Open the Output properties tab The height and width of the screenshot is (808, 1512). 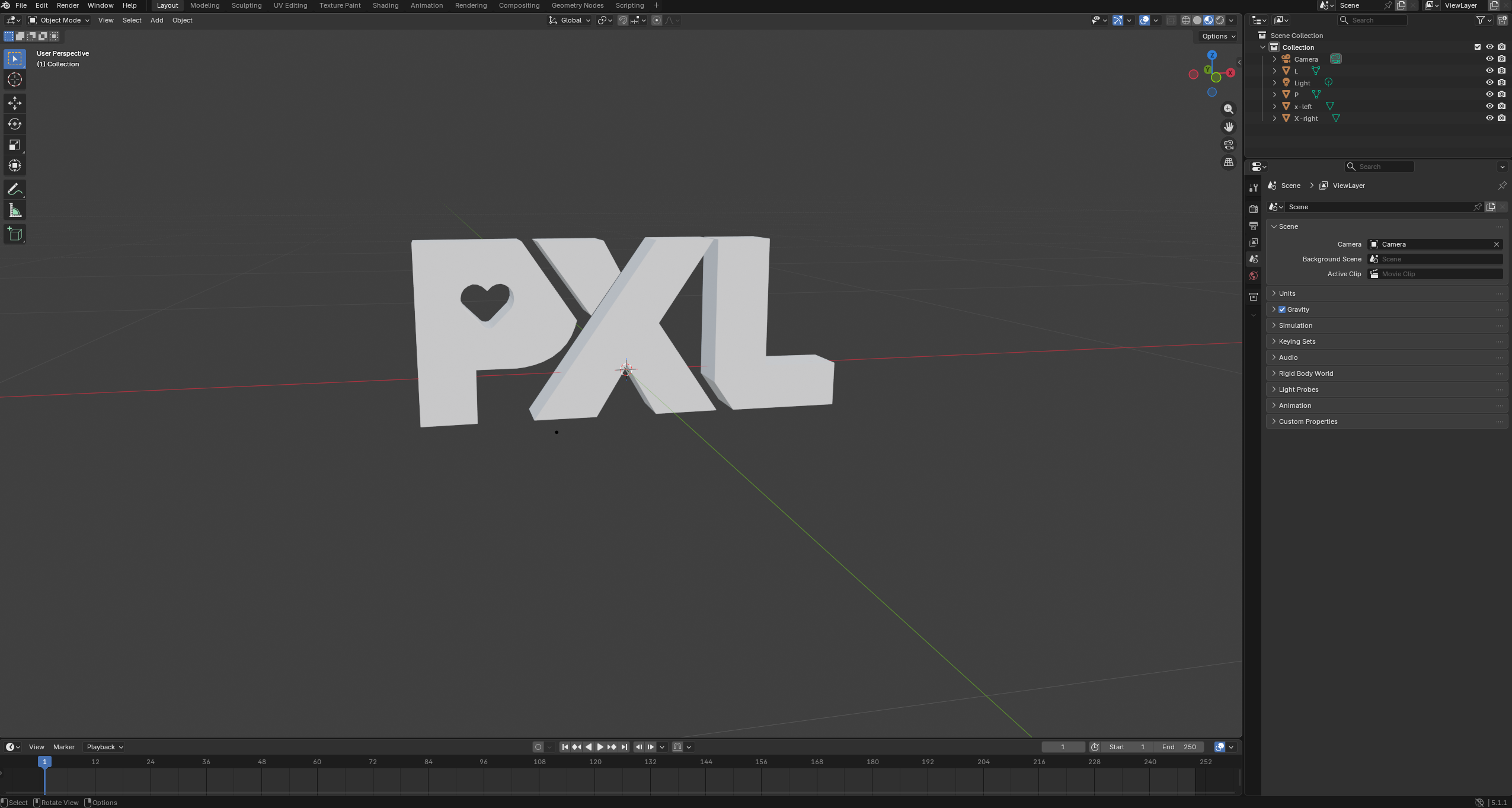point(1253,226)
